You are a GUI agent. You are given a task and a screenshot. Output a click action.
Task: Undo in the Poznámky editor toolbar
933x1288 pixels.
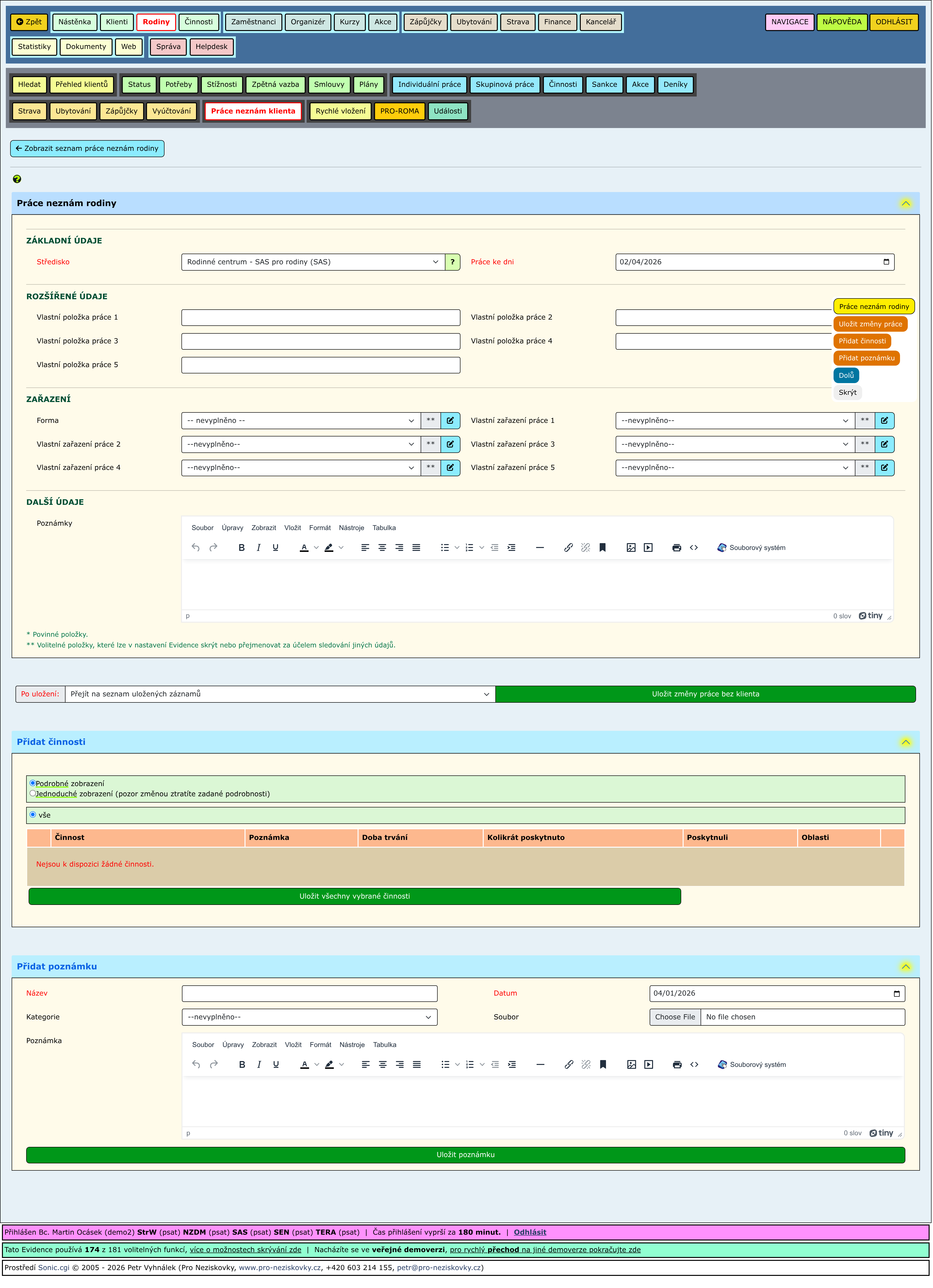[x=196, y=548]
